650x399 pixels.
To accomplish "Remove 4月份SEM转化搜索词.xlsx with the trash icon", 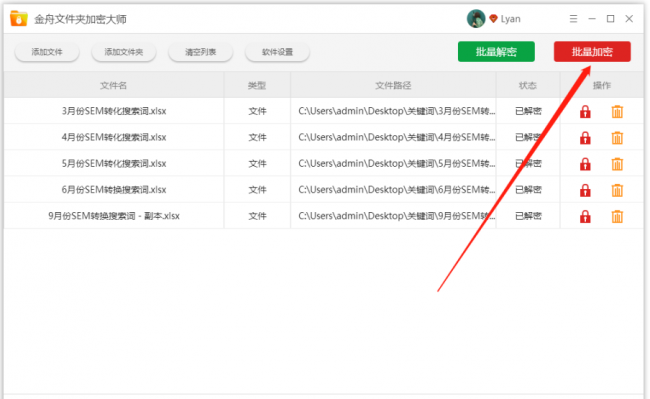I will click(617, 138).
